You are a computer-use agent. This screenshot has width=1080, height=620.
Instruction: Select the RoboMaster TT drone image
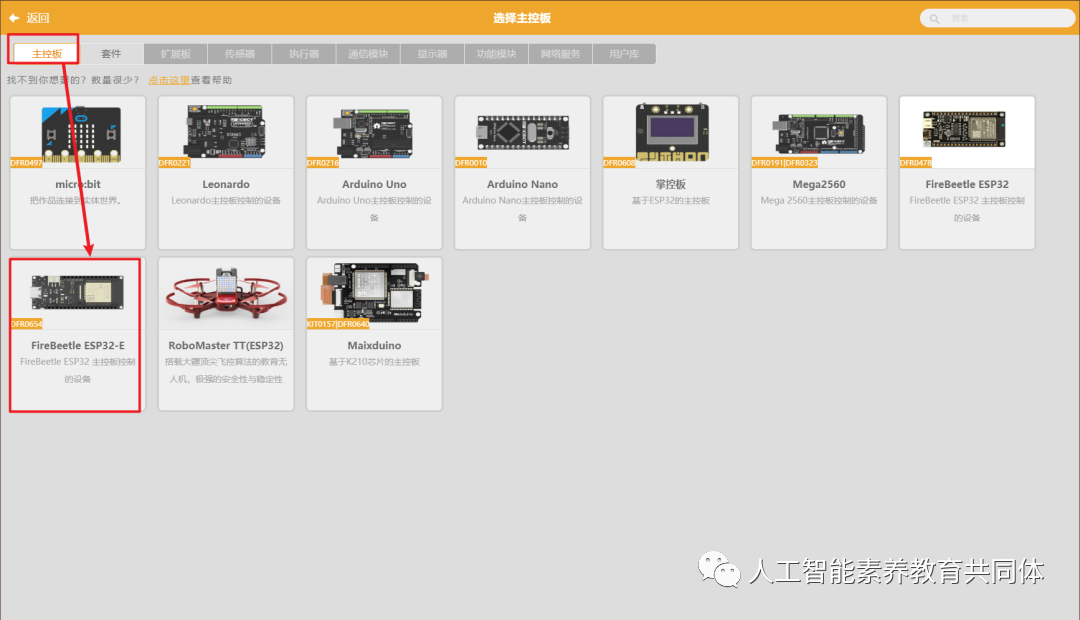226,292
